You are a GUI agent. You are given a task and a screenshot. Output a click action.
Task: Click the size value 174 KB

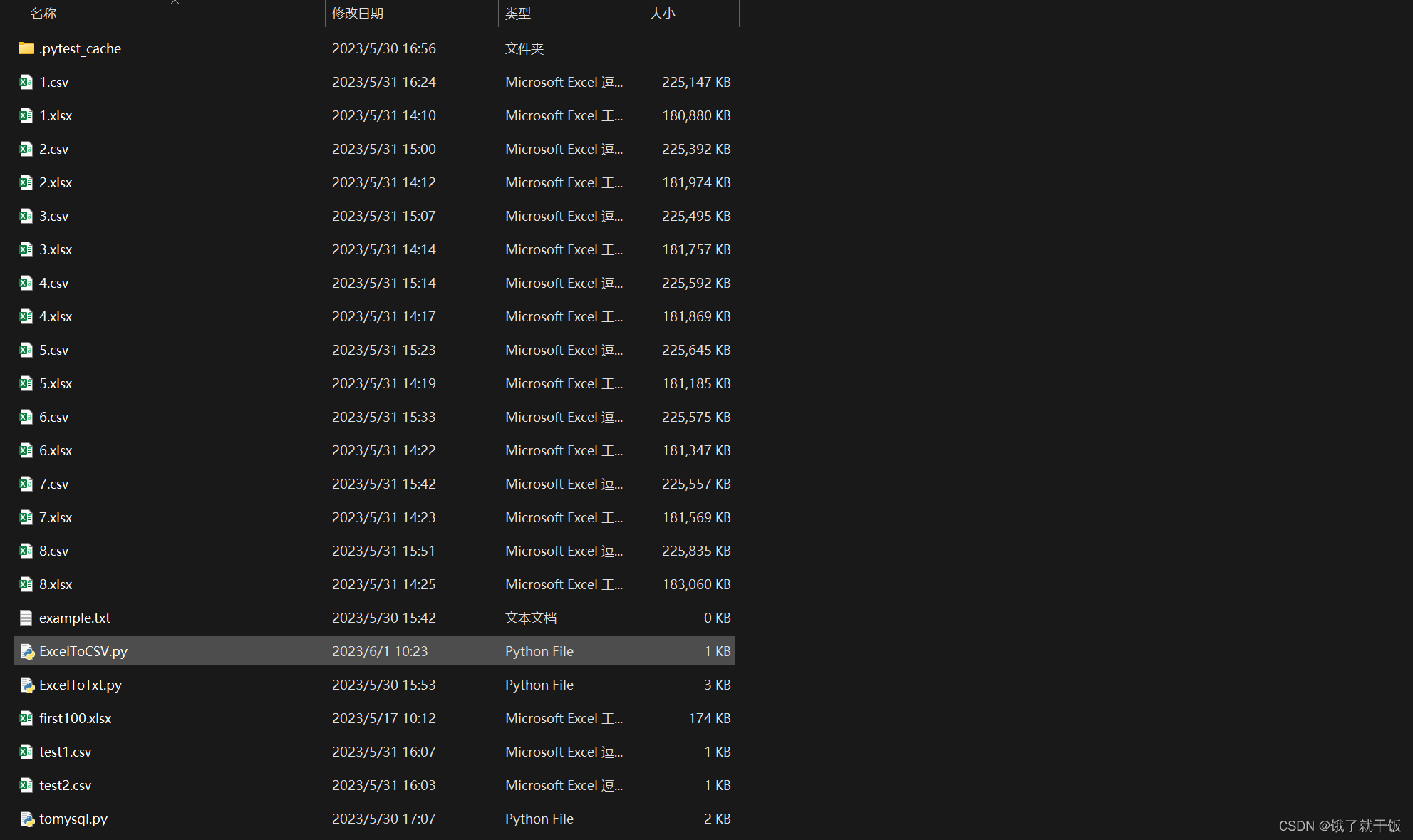(x=710, y=718)
